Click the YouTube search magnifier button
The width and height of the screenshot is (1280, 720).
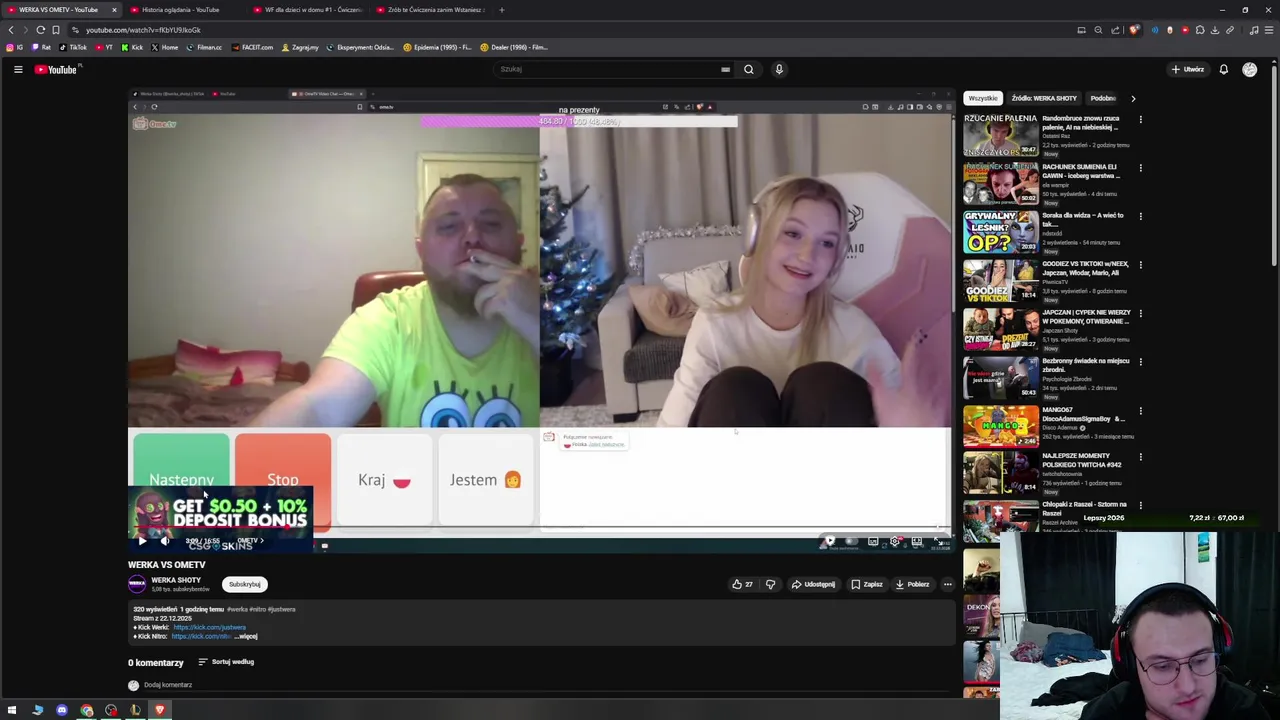click(x=748, y=69)
